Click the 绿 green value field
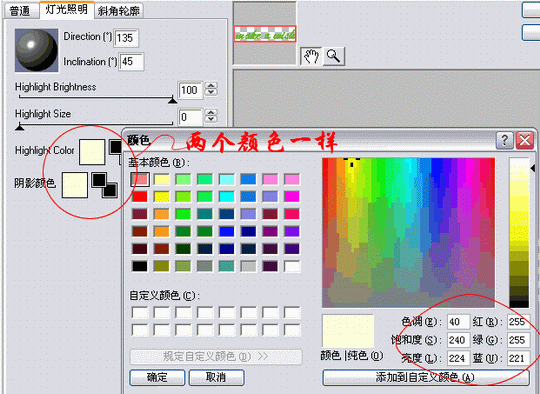This screenshot has width=540, height=394. click(518, 340)
